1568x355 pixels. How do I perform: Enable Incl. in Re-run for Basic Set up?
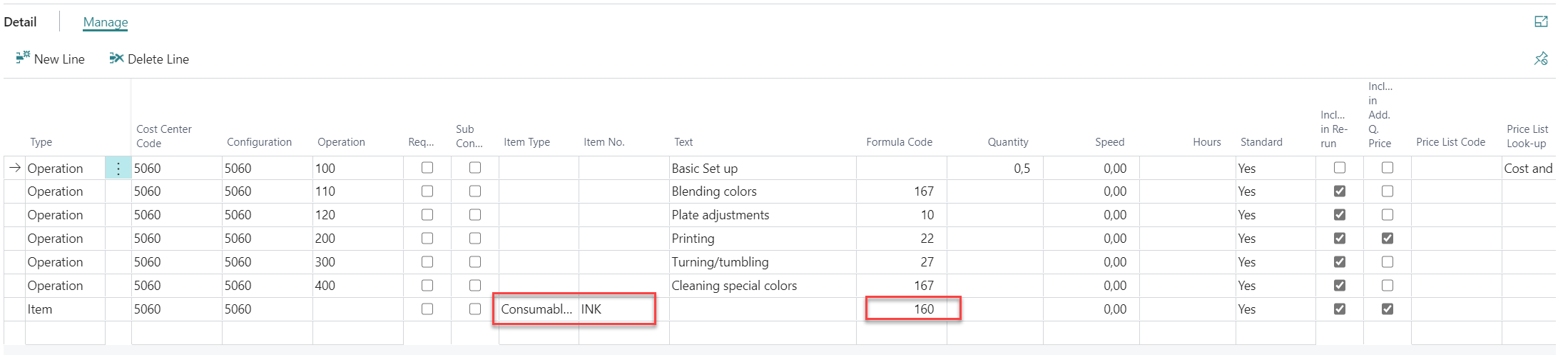[x=1340, y=168]
